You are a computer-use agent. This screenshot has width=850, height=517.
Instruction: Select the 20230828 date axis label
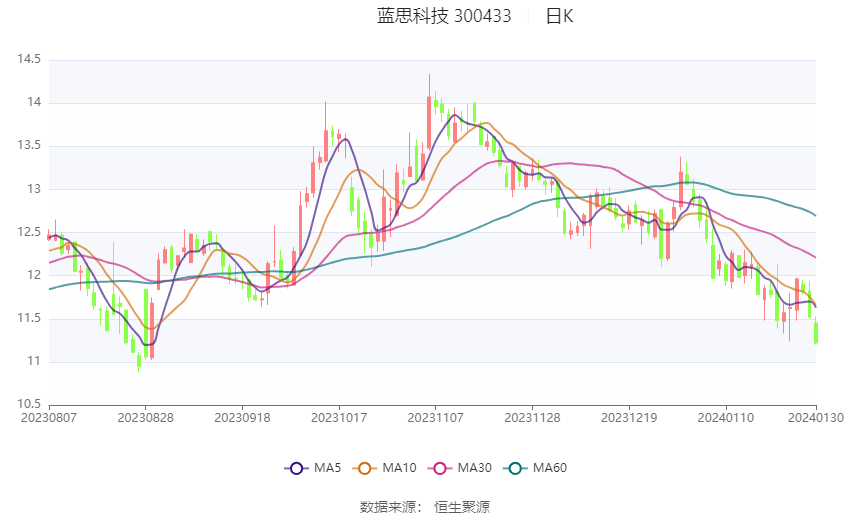(x=145, y=416)
